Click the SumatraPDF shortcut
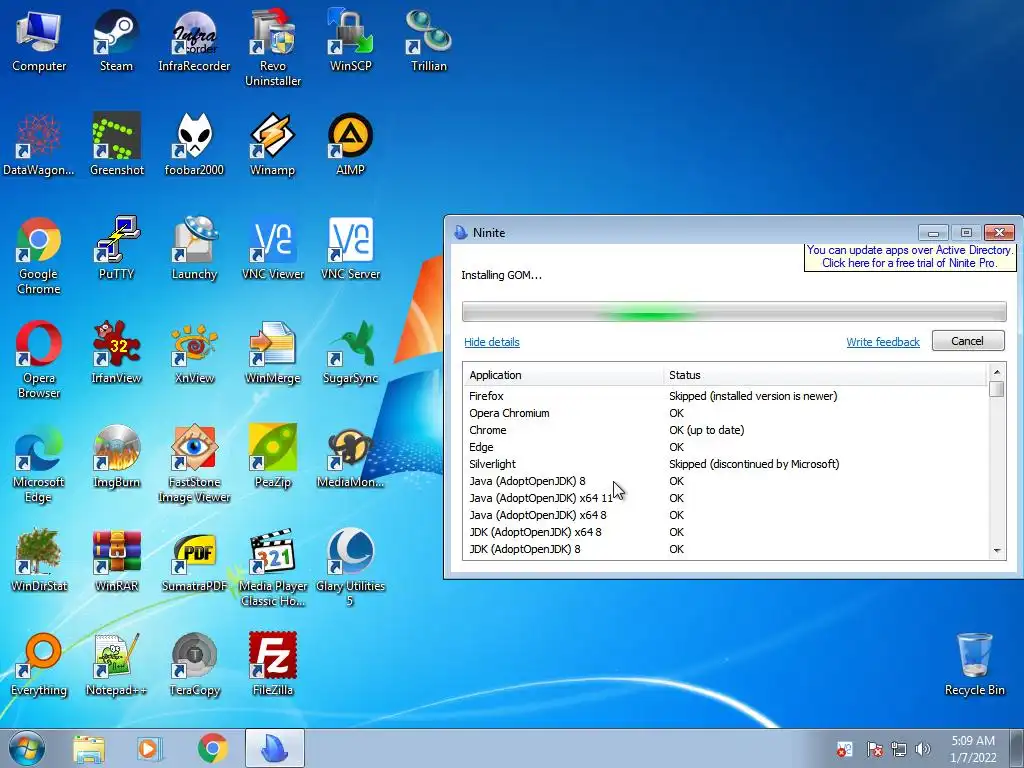This screenshot has width=1024, height=768. 194,560
